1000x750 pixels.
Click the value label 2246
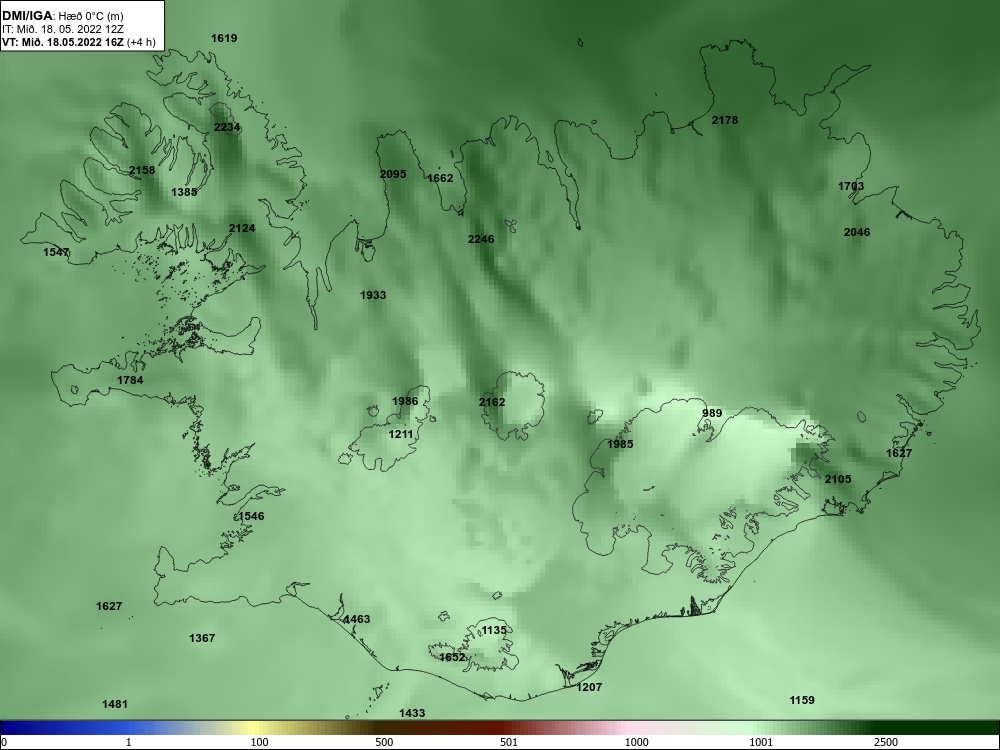pyautogui.click(x=481, y=239)
